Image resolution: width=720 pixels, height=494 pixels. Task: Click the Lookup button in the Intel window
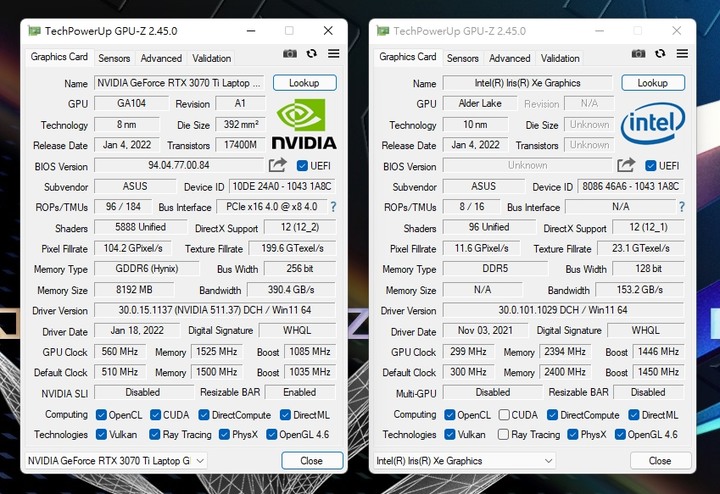pyautogui.click(x=653, y=83)
